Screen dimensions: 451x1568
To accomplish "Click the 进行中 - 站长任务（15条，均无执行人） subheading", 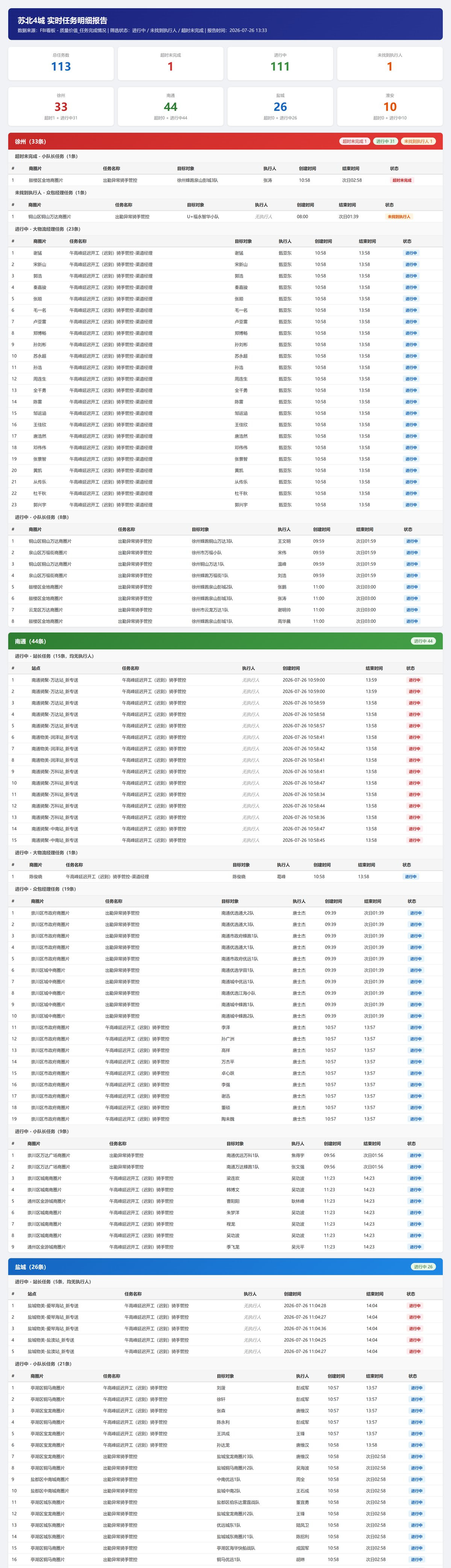I will [x=54, y=656].
